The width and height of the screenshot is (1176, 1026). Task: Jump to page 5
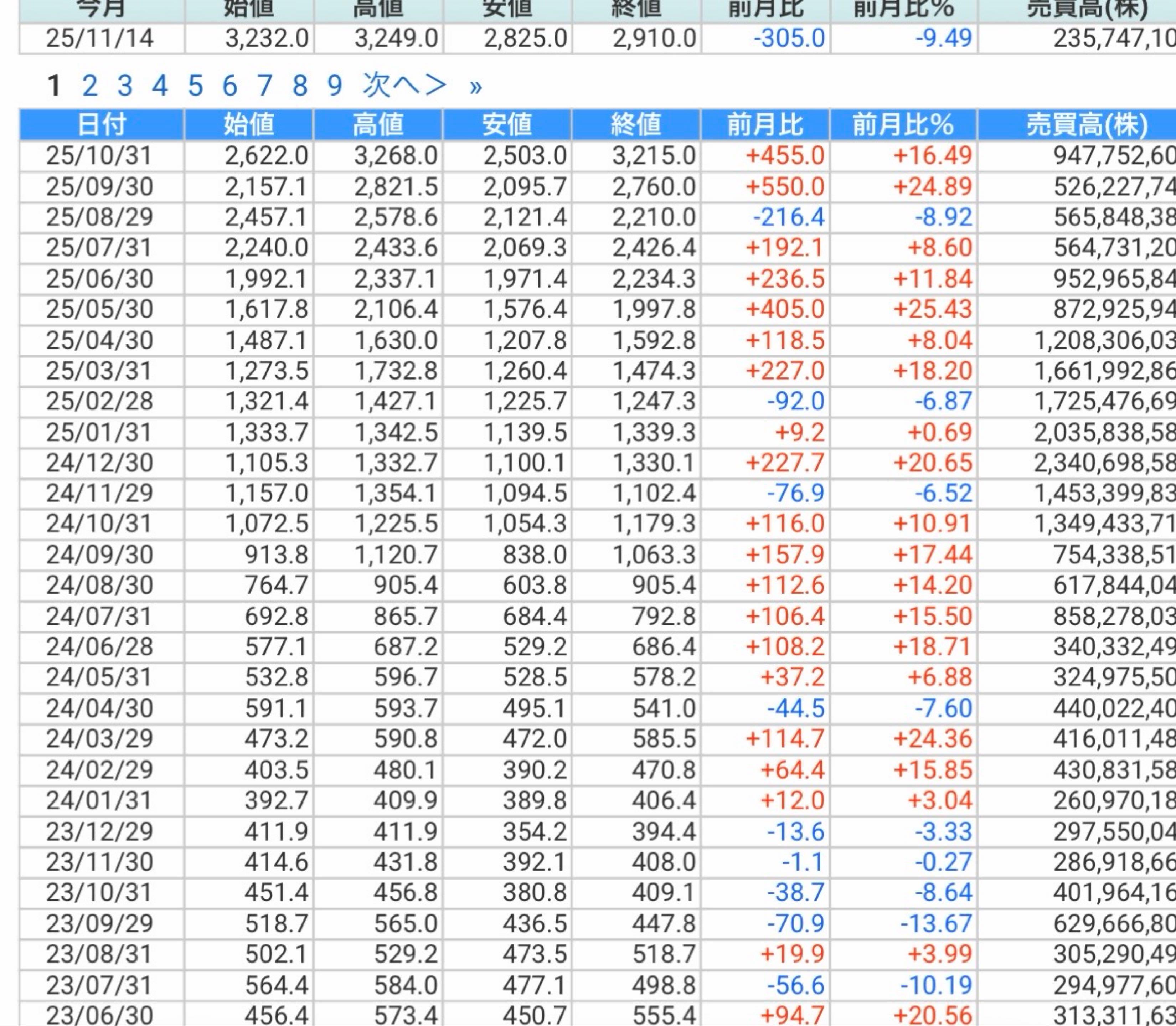point(195,86)
